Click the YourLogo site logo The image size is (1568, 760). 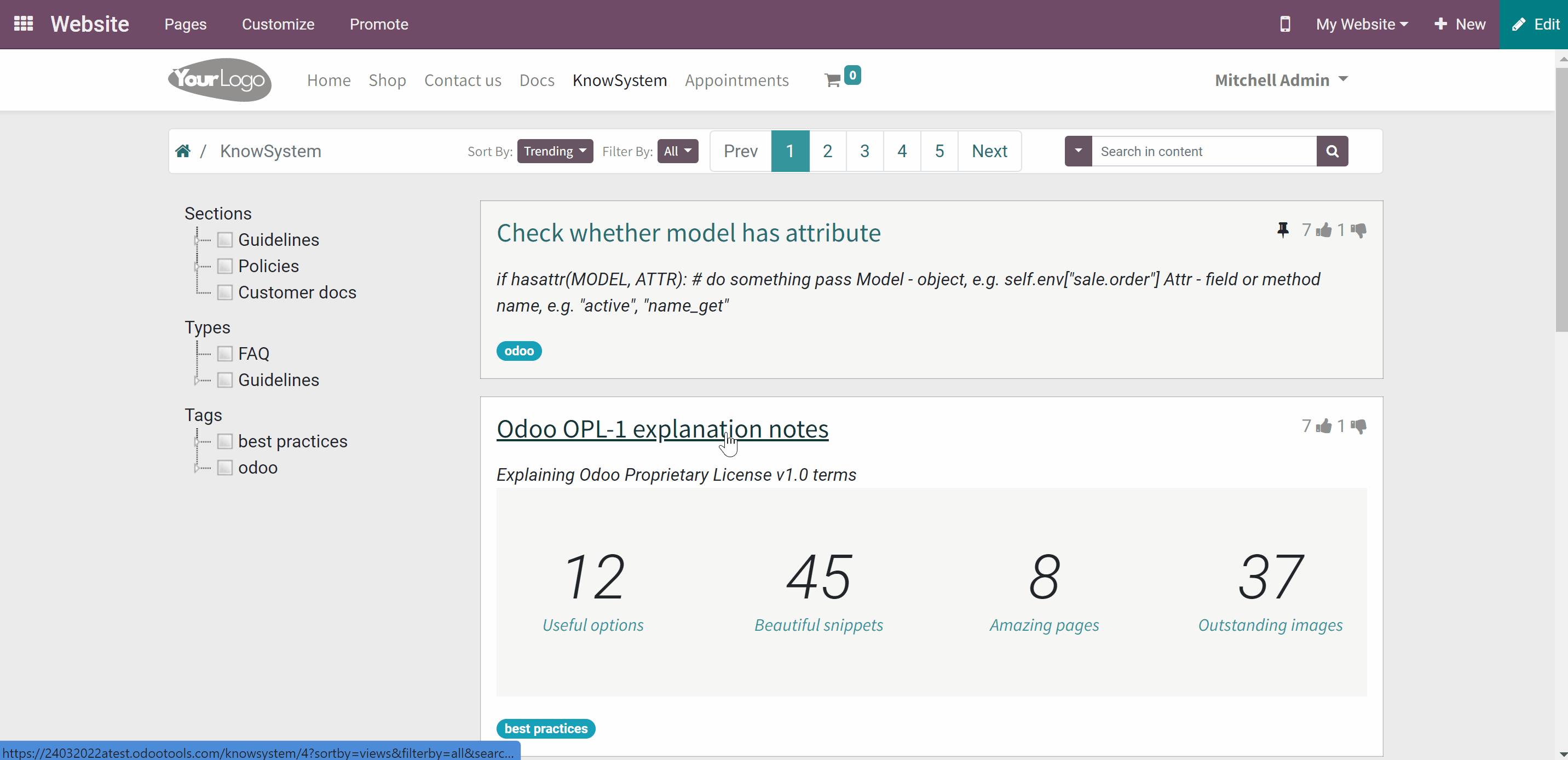[219, 80]
